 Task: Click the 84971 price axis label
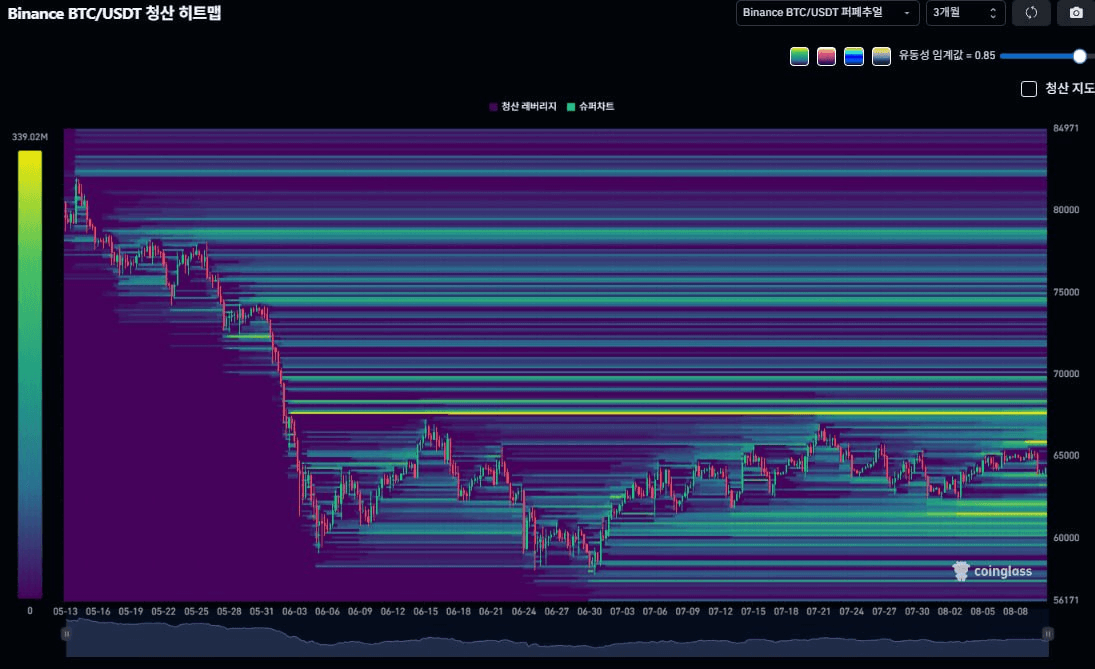1066,128
